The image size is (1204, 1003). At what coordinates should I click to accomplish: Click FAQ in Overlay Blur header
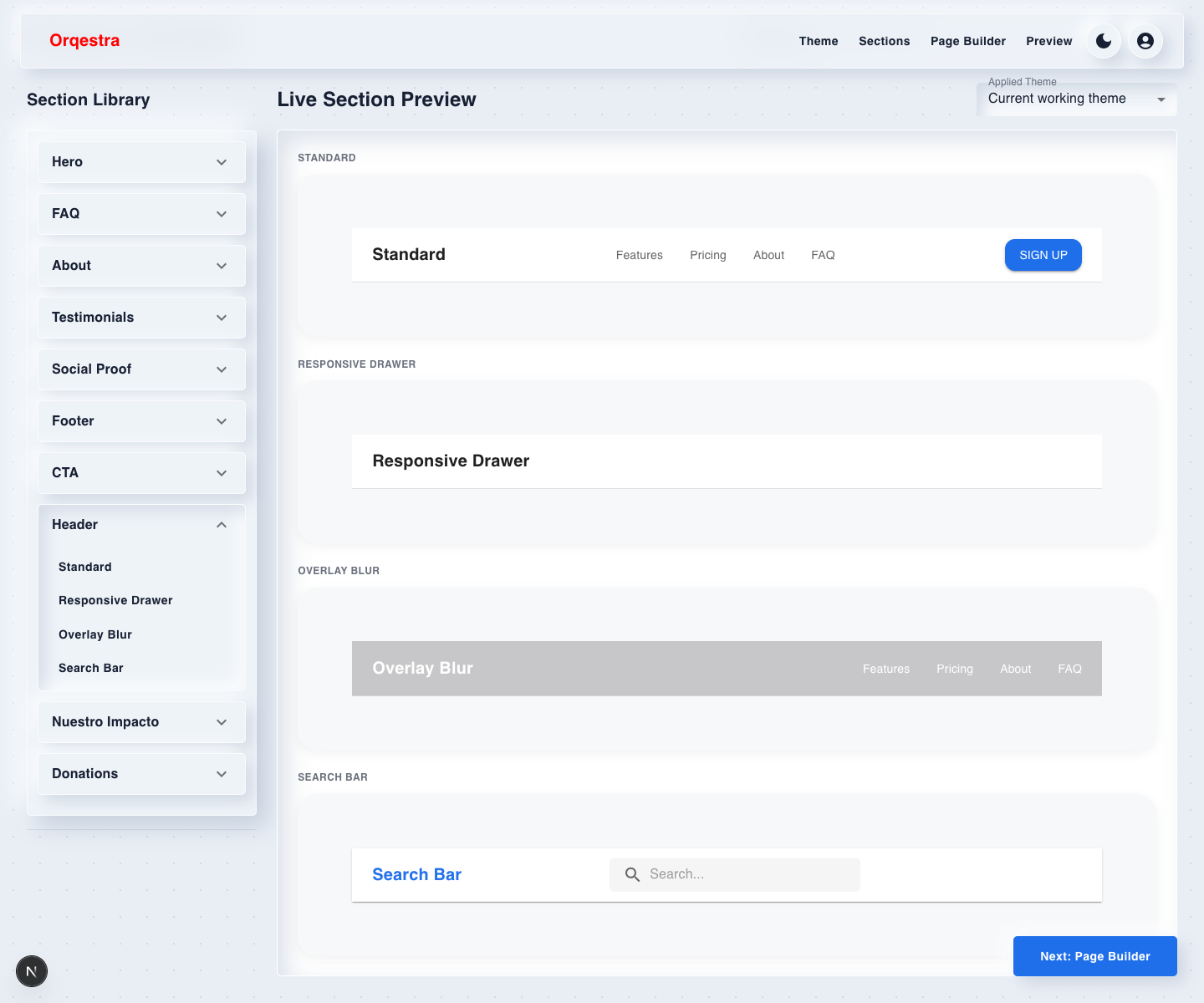click(1070, 669)
